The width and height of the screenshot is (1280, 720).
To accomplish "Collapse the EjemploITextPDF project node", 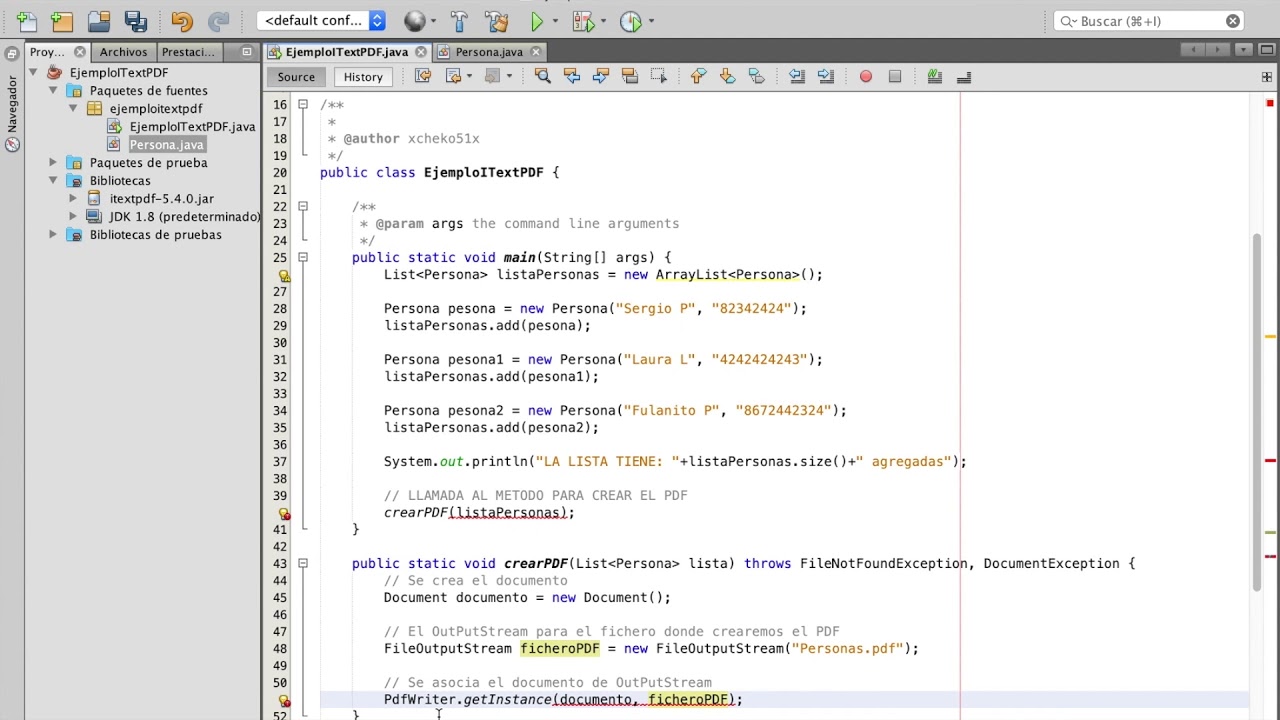I will (x=33, y=72).
